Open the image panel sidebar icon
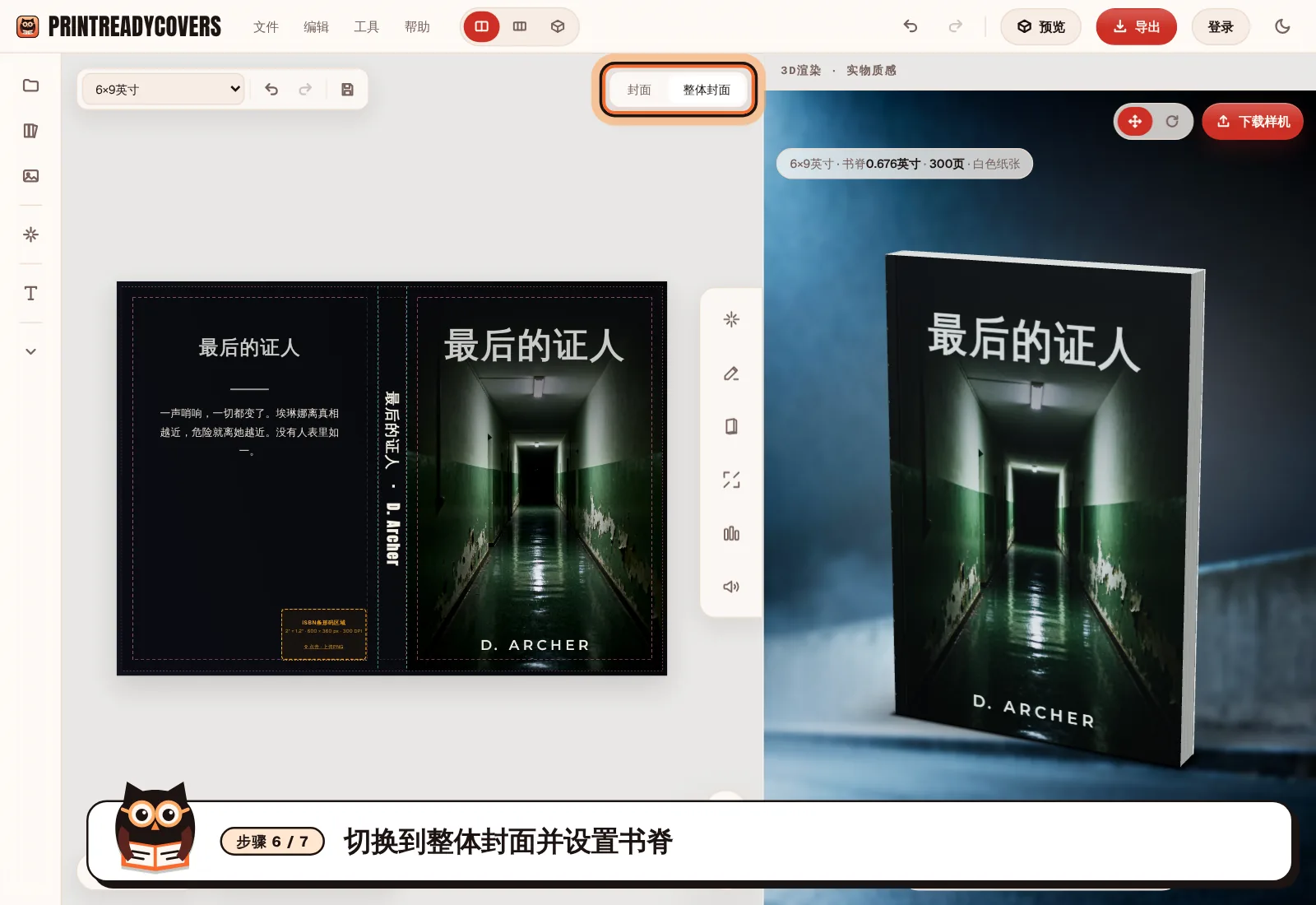 point(30,176)
